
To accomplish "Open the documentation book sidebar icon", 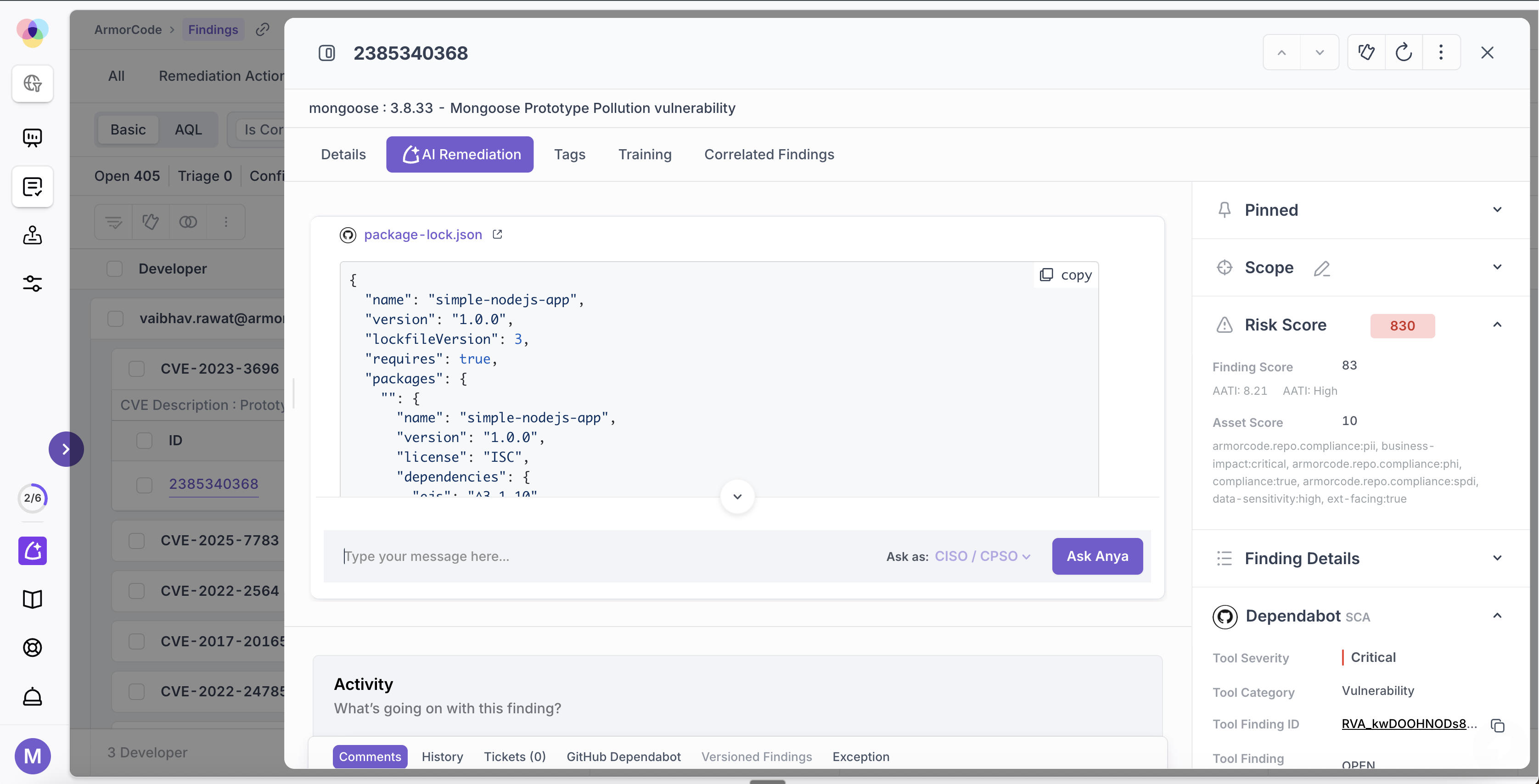I will [32, 599].
